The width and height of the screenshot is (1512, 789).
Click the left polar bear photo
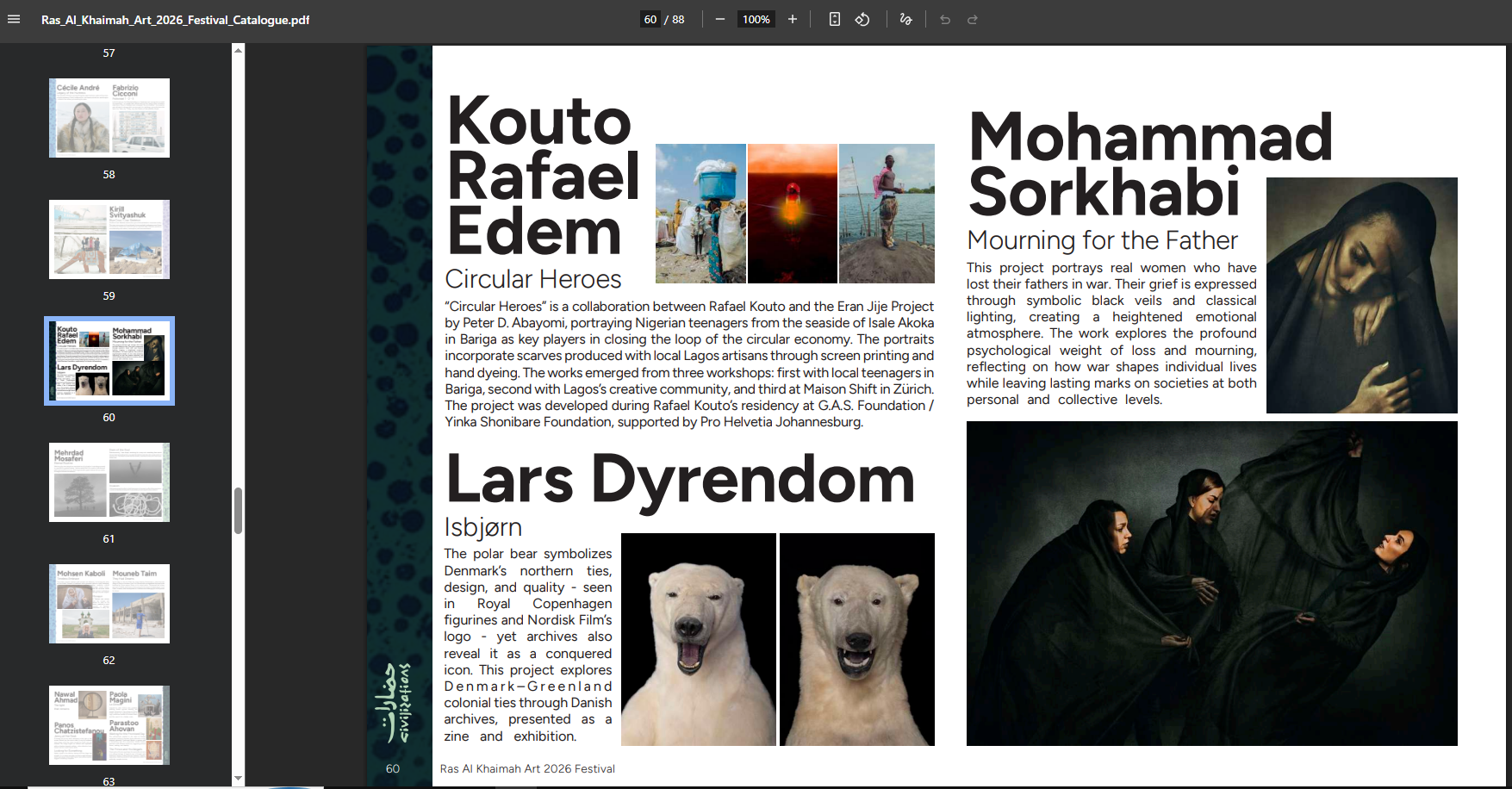click(x=699, y=639)
